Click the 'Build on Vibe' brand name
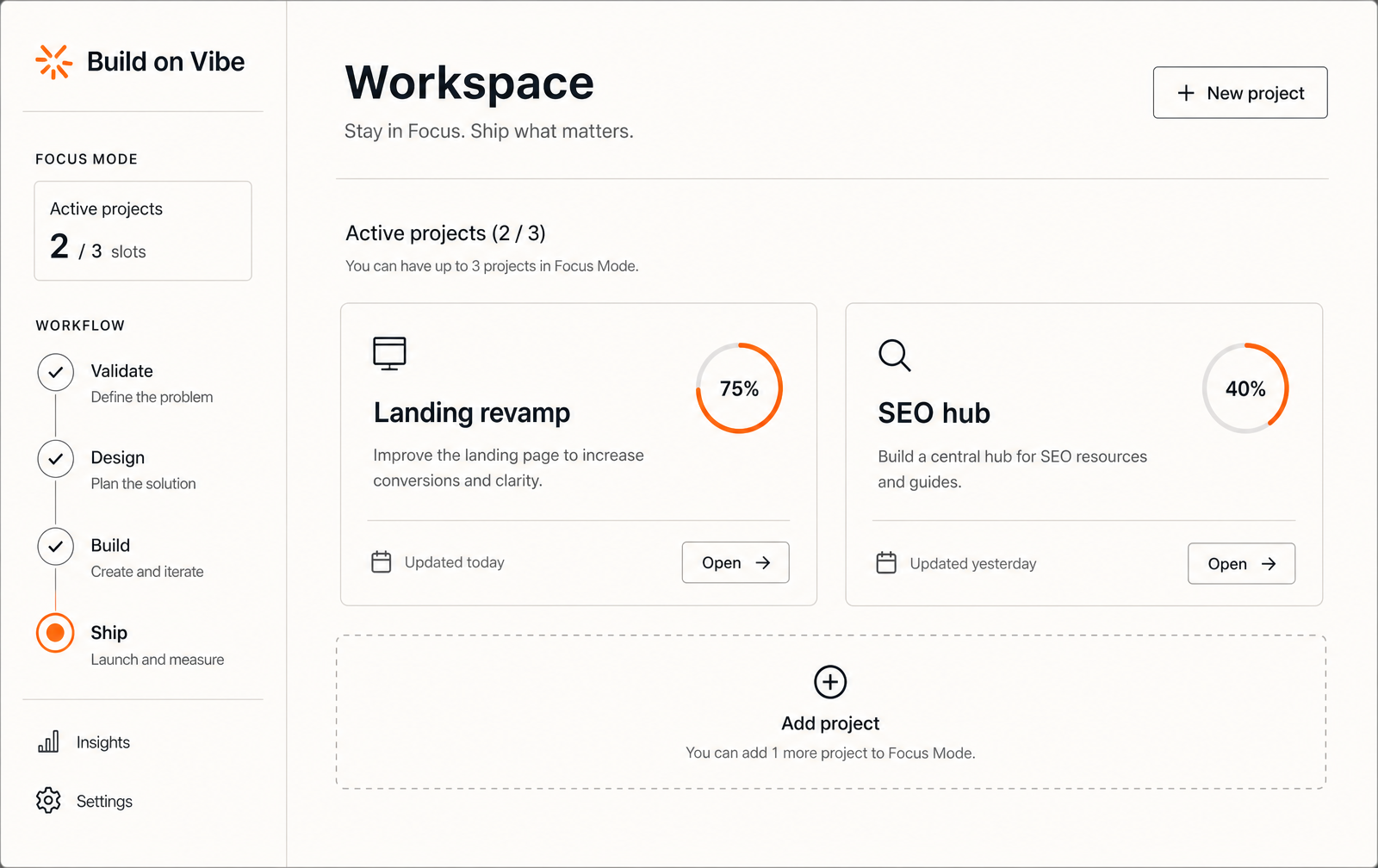This screenshot has width=1378, height=868. tap(165, 62)
